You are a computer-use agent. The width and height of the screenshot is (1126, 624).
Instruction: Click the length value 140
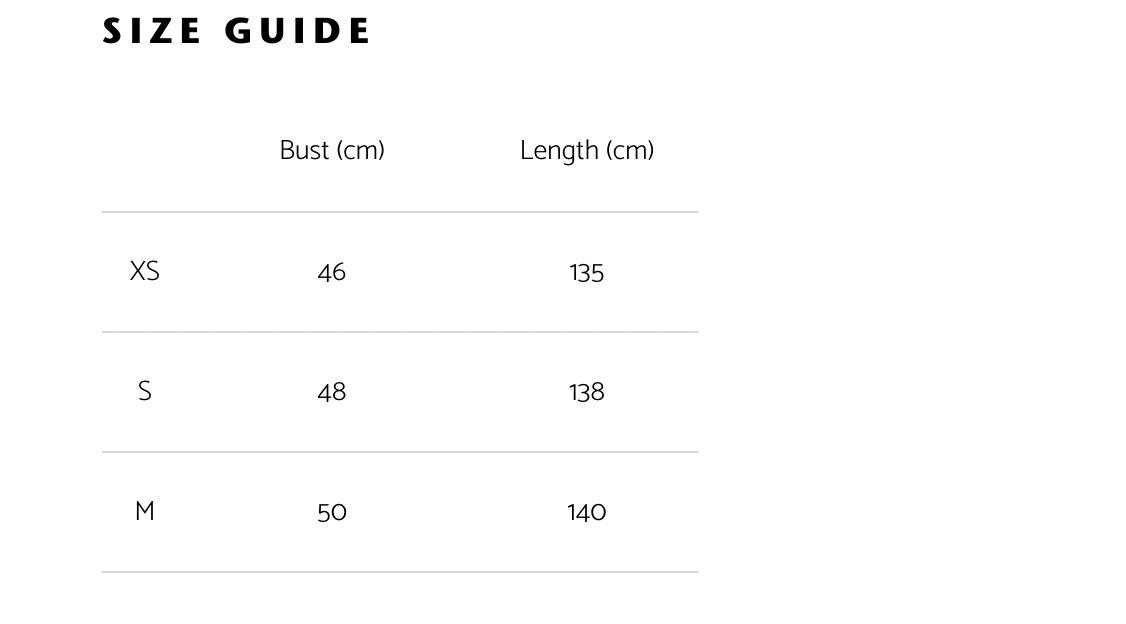pos(587,513)
